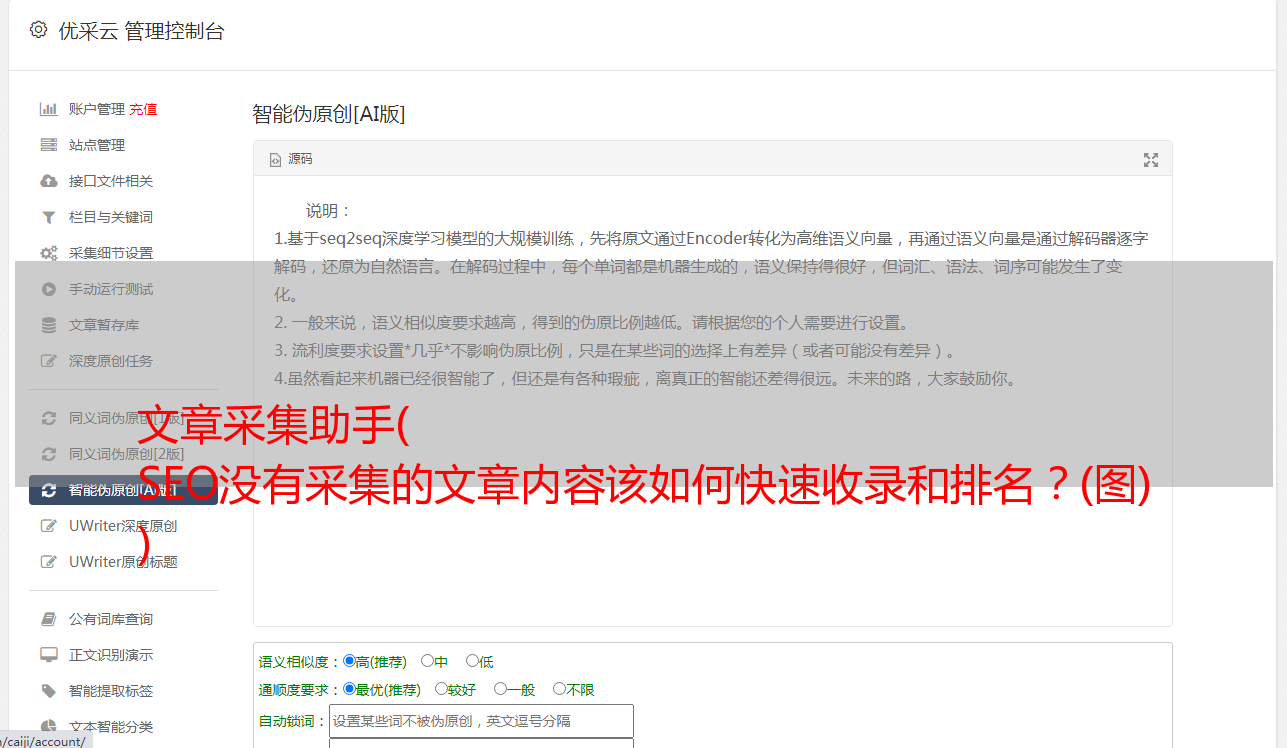The image size is (1287, 748).
Task: Click the server icon next to 站点管理
Action: coord(48,145)
